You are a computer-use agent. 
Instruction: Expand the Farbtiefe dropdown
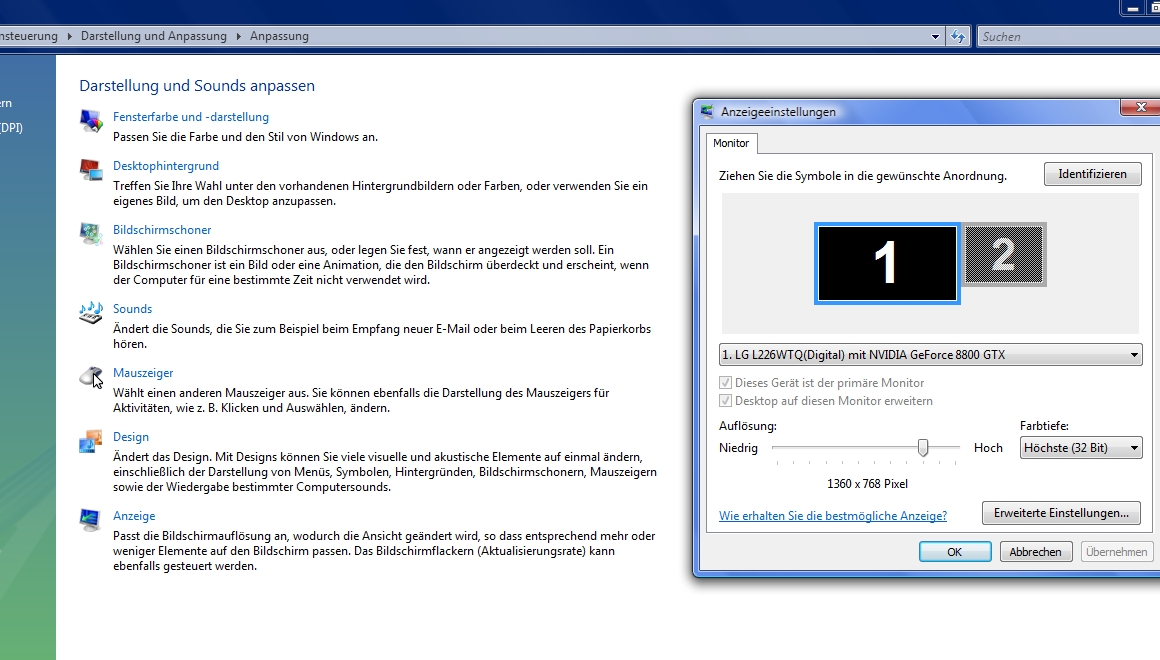click(x=1081, y=448)
